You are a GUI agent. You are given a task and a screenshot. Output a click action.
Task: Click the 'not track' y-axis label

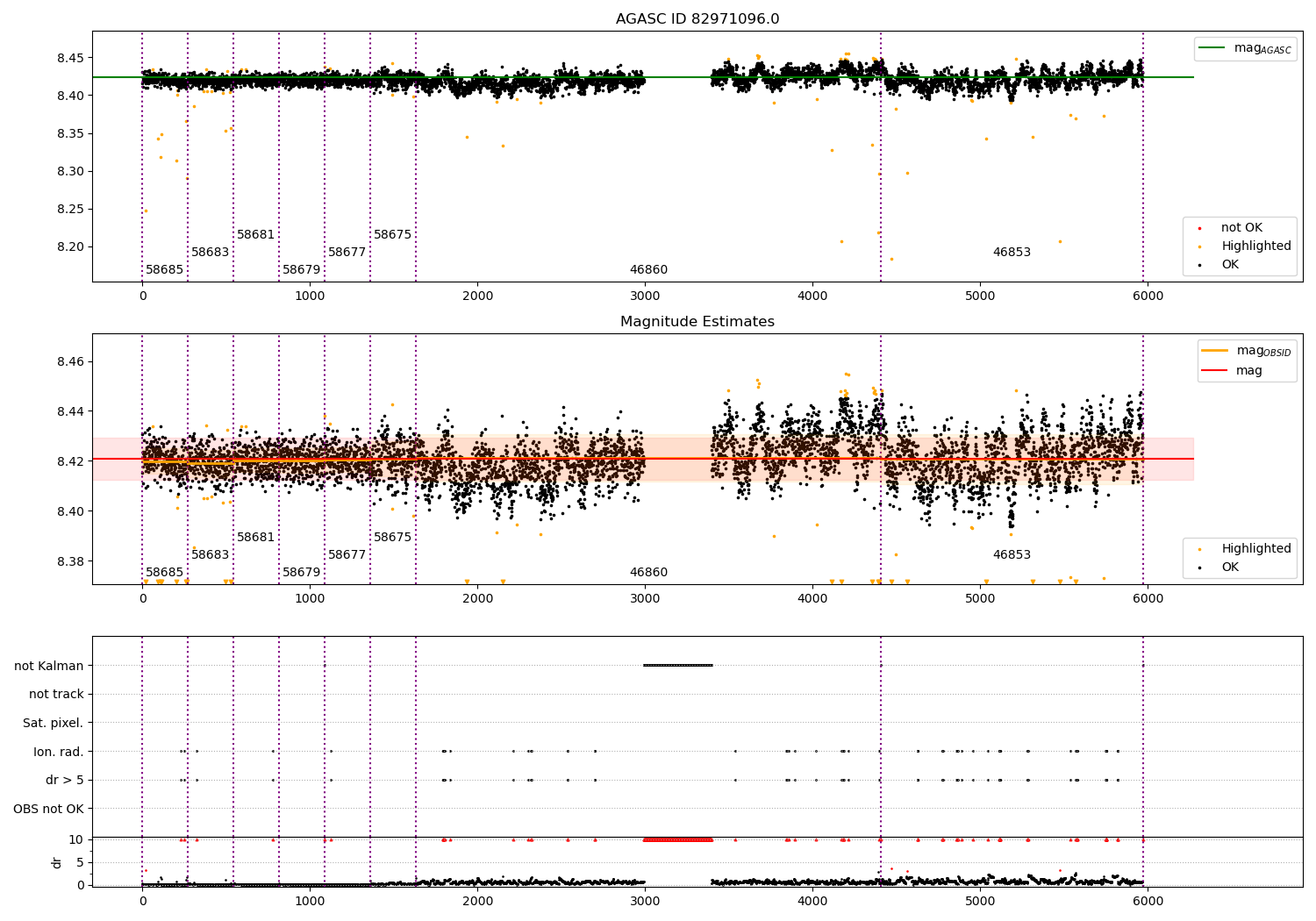pyautogui.click(x=56, y=695)
